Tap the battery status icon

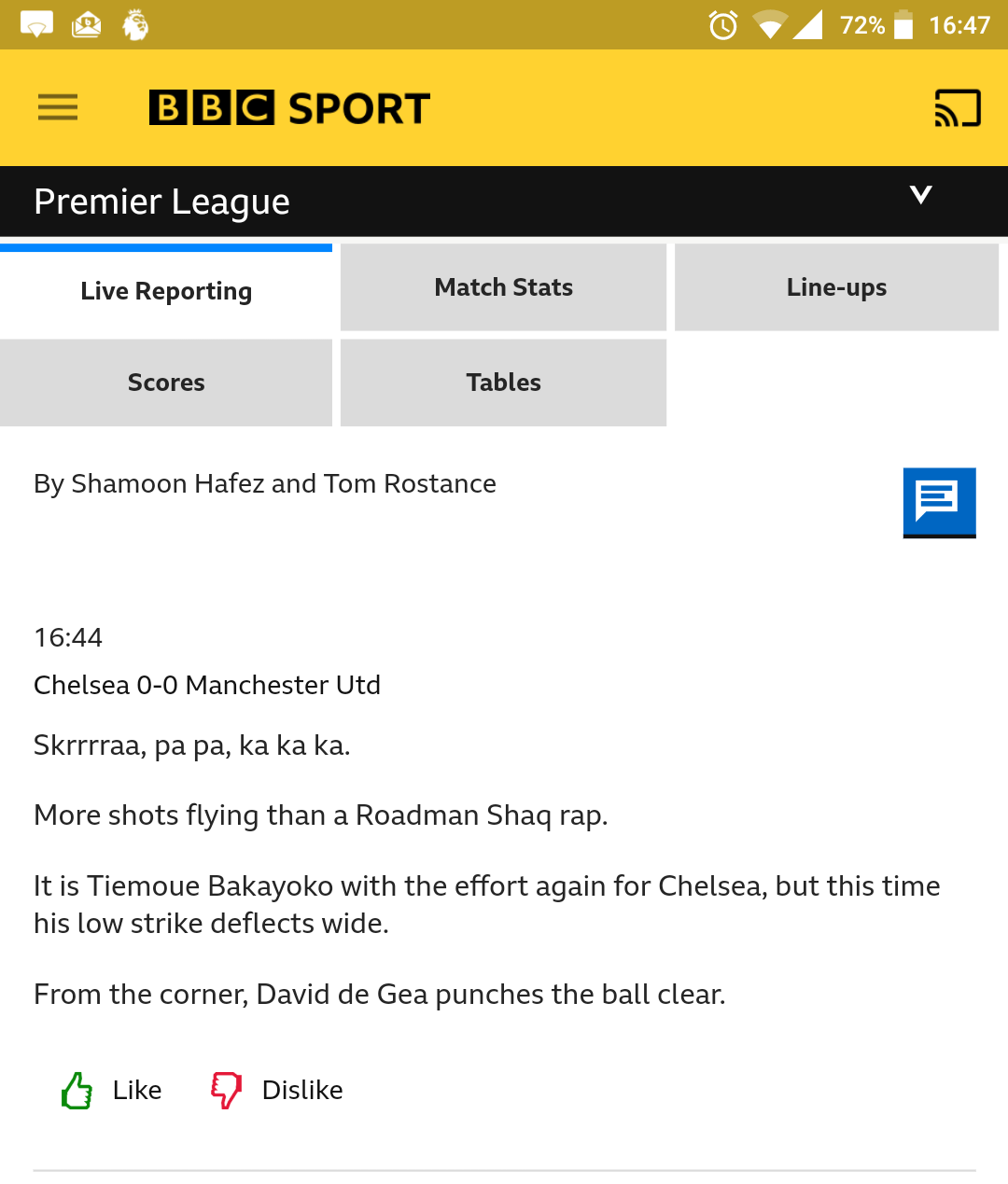coord(903,25)
